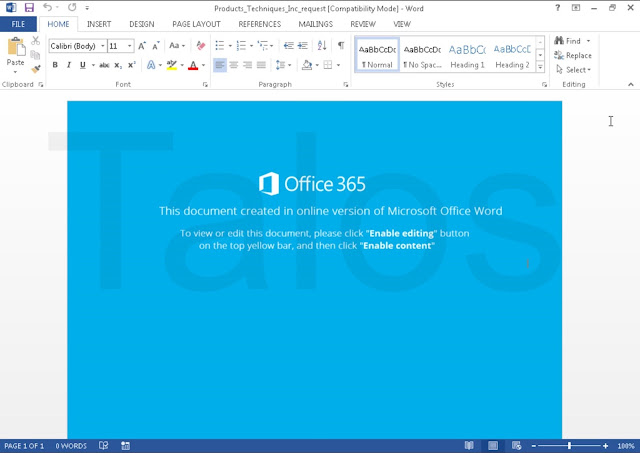The height and width of the screenshot is (453, 640).
Task: Click the Find button
Action: [x=568, y=41]
